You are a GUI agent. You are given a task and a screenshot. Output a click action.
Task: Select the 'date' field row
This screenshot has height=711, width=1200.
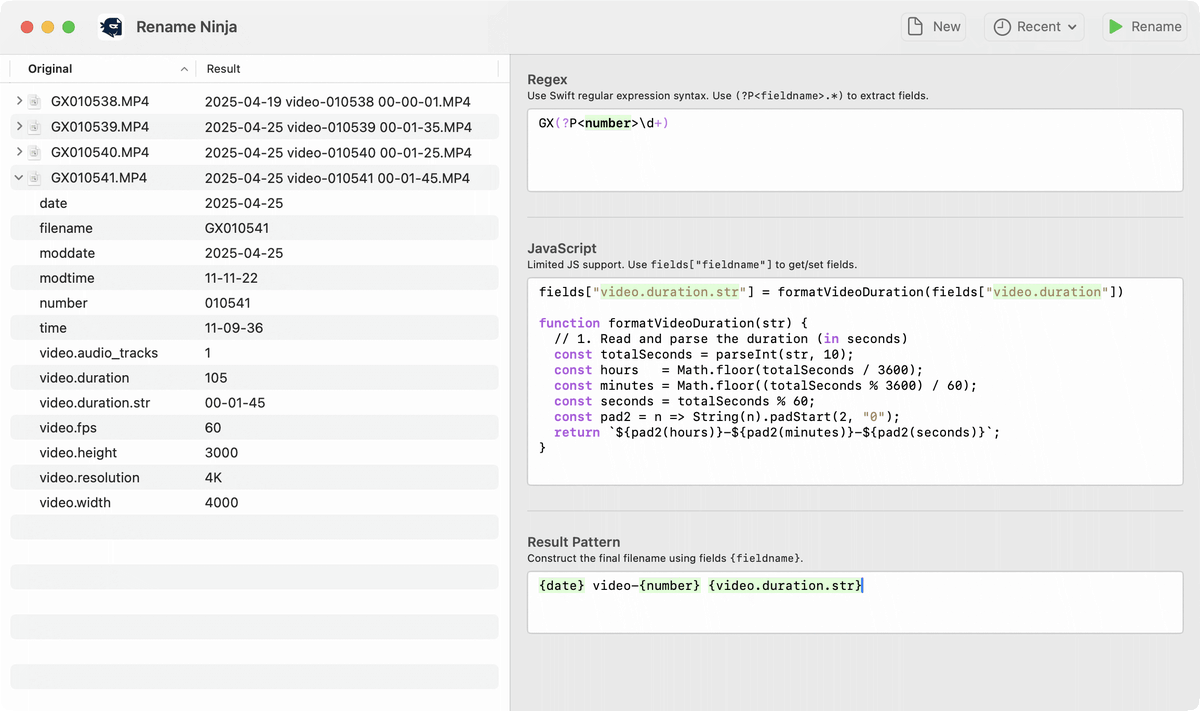pyautogui.click(x=254, y=203)
